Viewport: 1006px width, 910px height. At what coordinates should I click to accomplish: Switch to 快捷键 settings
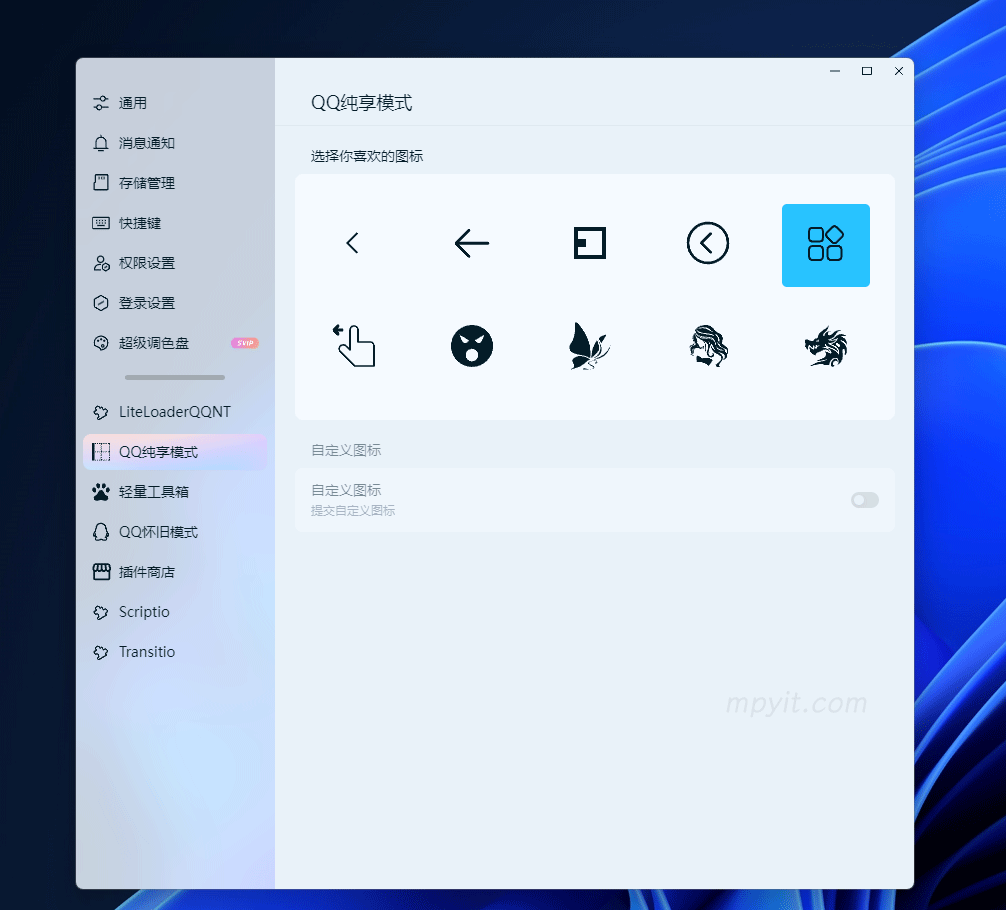pyautogui.click(x=175, y=223)
